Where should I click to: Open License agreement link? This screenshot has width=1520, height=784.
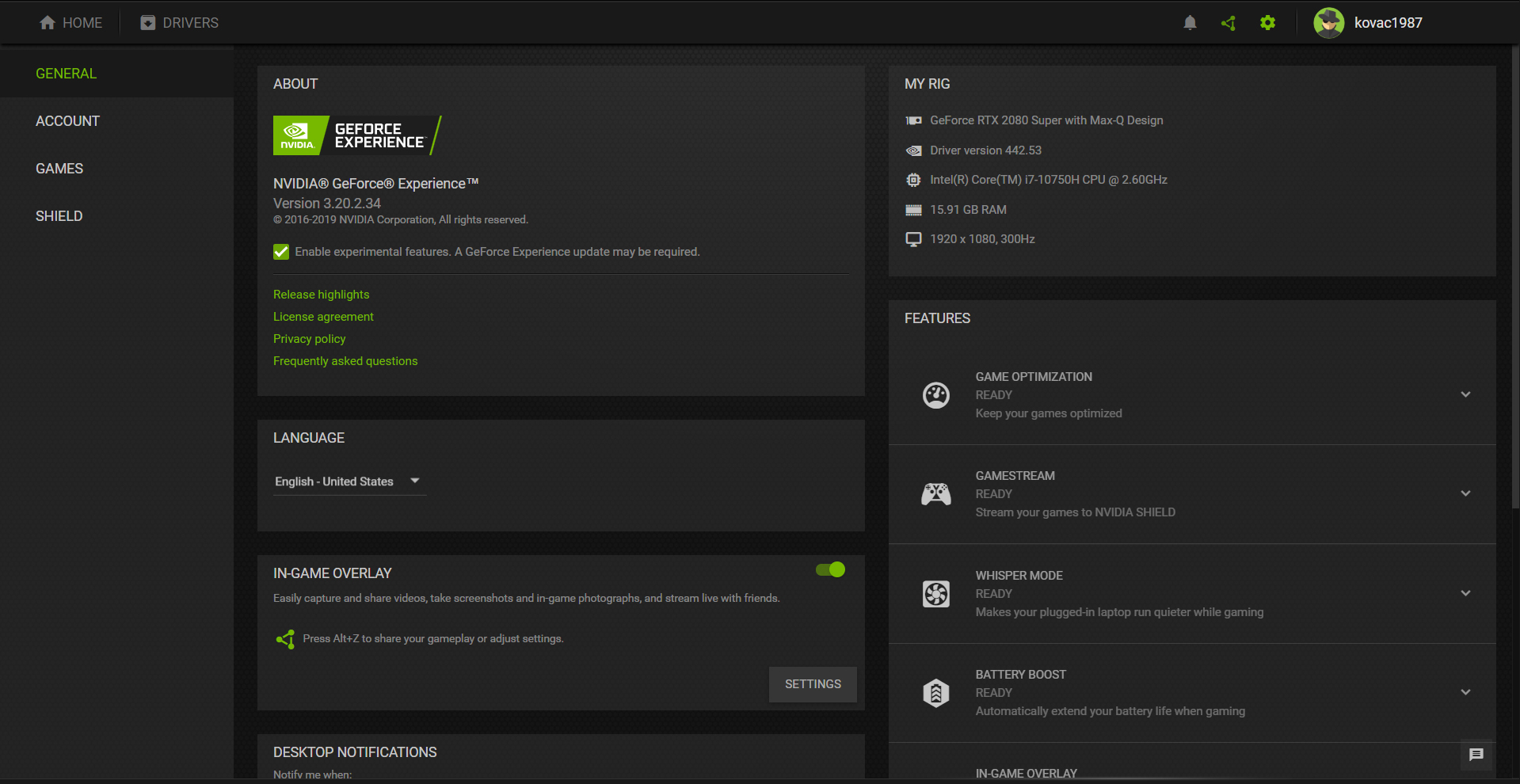(323, 317)
